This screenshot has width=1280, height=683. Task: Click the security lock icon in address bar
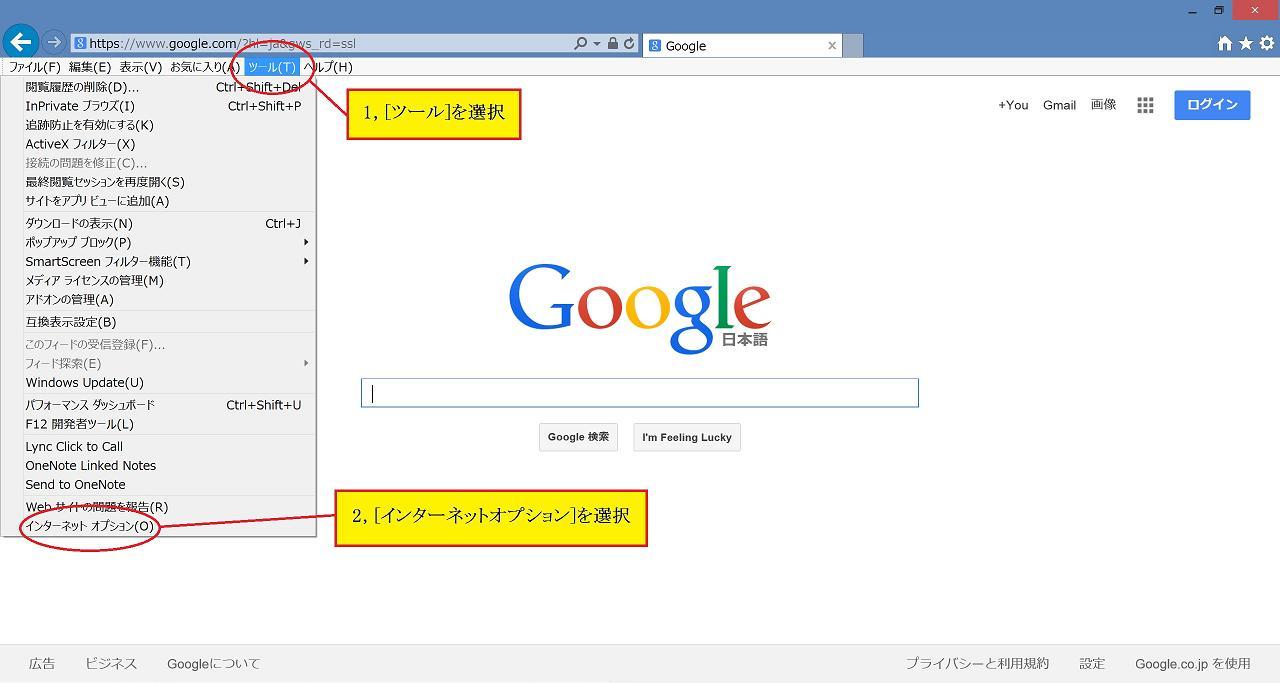tap(613, 43)
